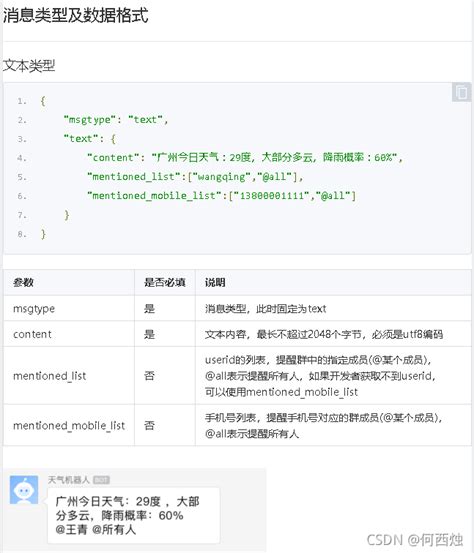
Task: Click the 天气机器人 sender name
Action: coord(69,480)
